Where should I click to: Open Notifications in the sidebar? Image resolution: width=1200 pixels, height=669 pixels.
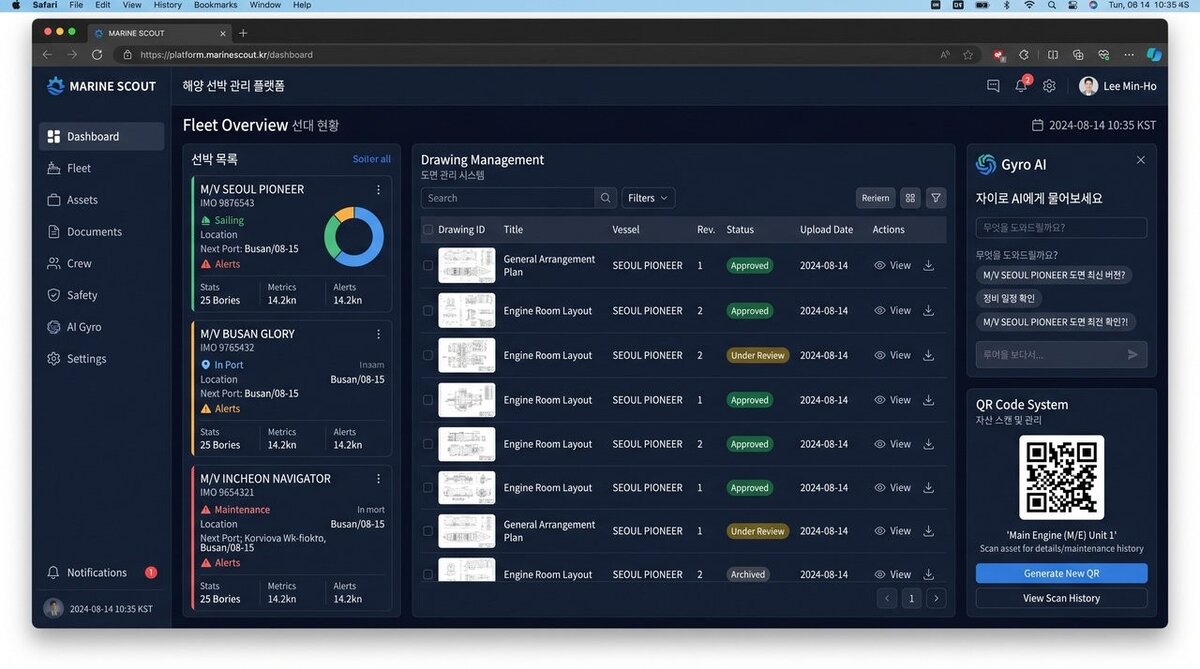point(102,572)
